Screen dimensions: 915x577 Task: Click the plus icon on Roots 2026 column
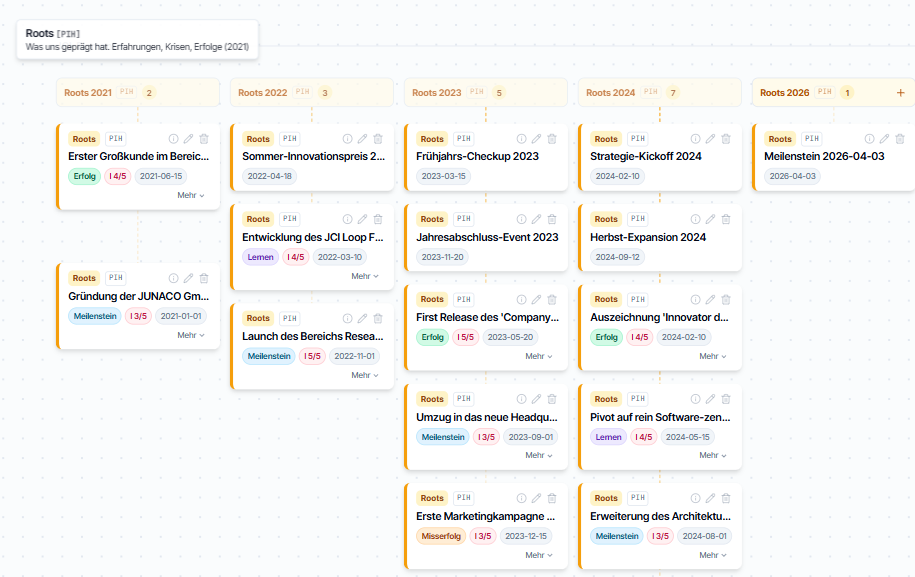pyautogui.click(x=900, y=93)
